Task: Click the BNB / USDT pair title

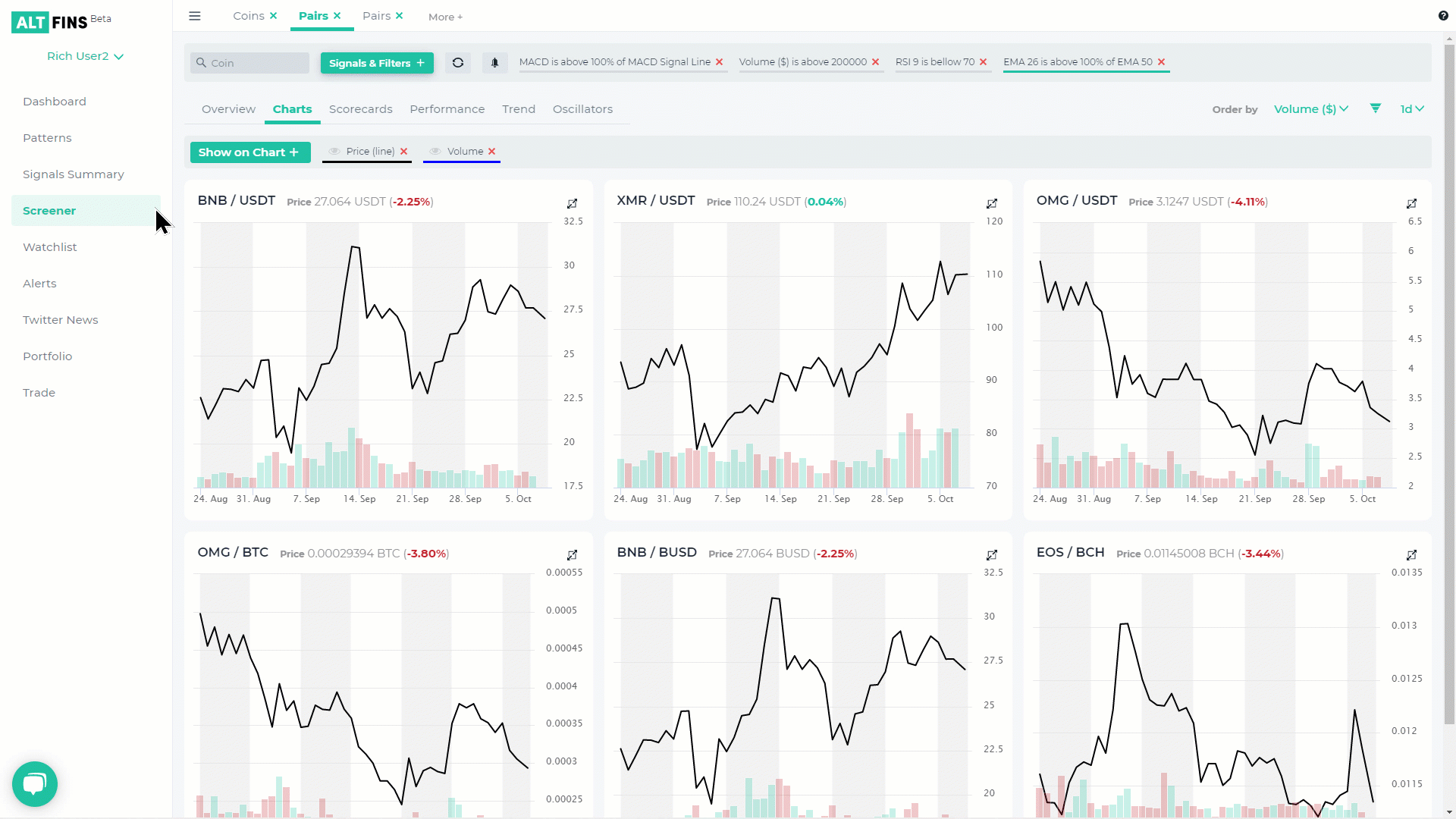Action: (236, 201)
